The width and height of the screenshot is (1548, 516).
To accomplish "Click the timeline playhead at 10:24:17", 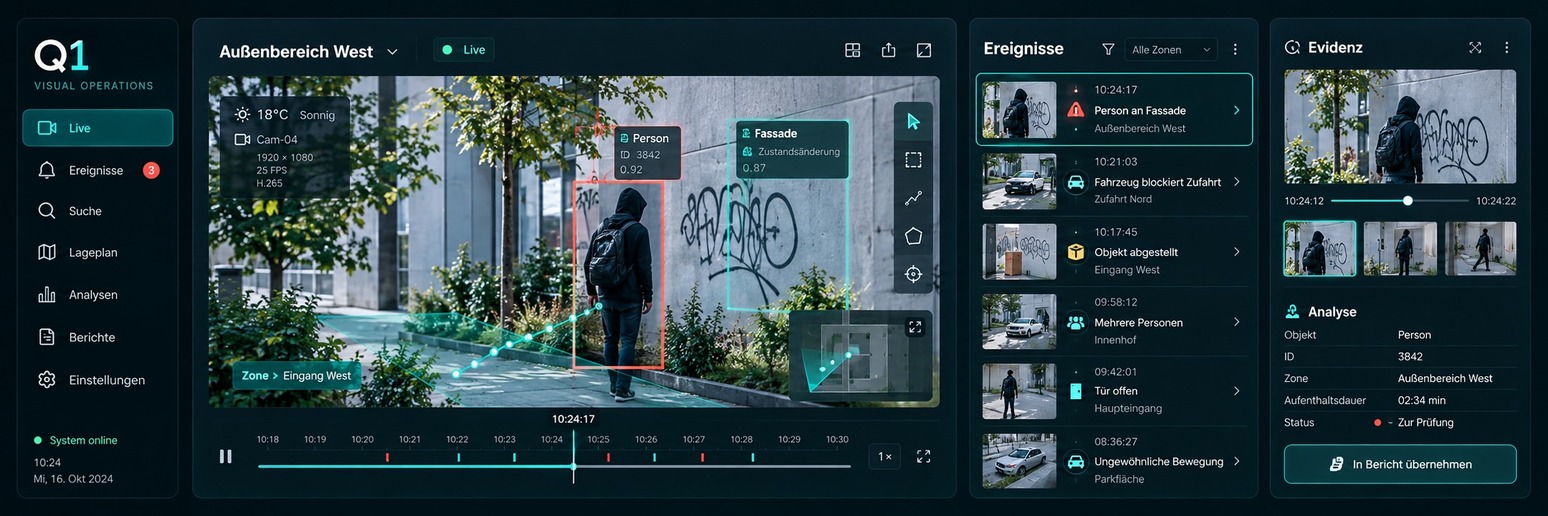I will (573, 466).
